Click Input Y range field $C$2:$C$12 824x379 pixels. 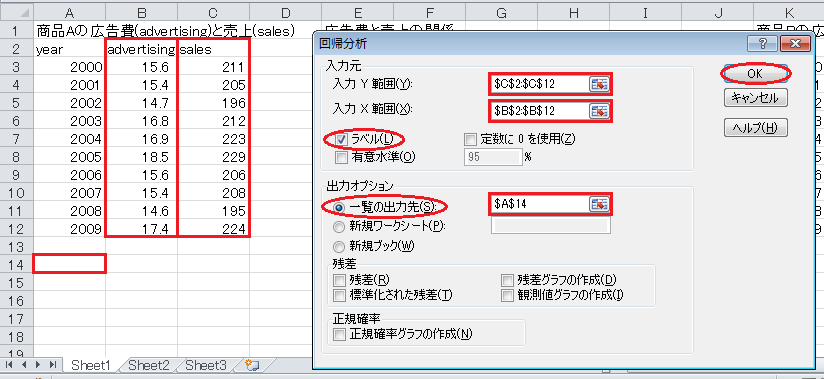coord(539,84)
